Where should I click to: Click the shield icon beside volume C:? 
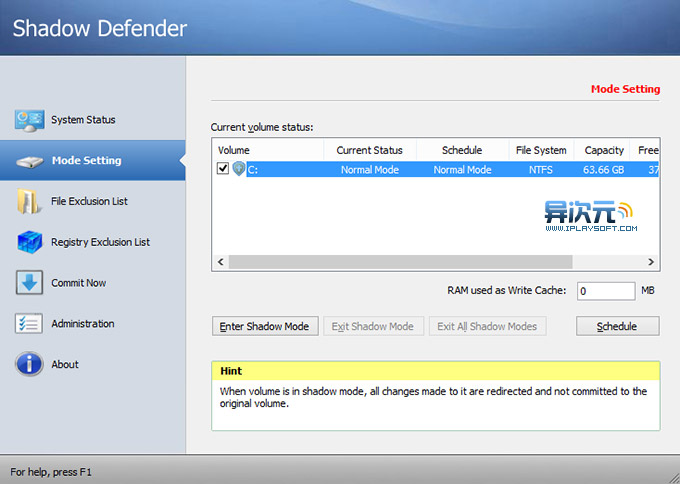tap(239, 168)
